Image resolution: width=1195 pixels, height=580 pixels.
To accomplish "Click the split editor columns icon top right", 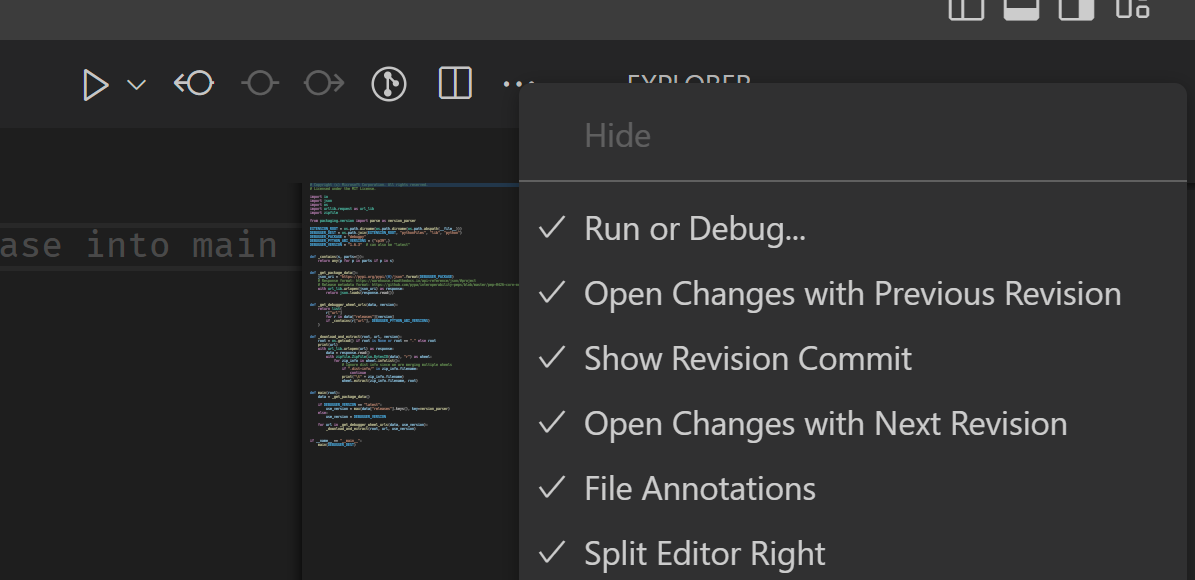I will click(965, 10).
